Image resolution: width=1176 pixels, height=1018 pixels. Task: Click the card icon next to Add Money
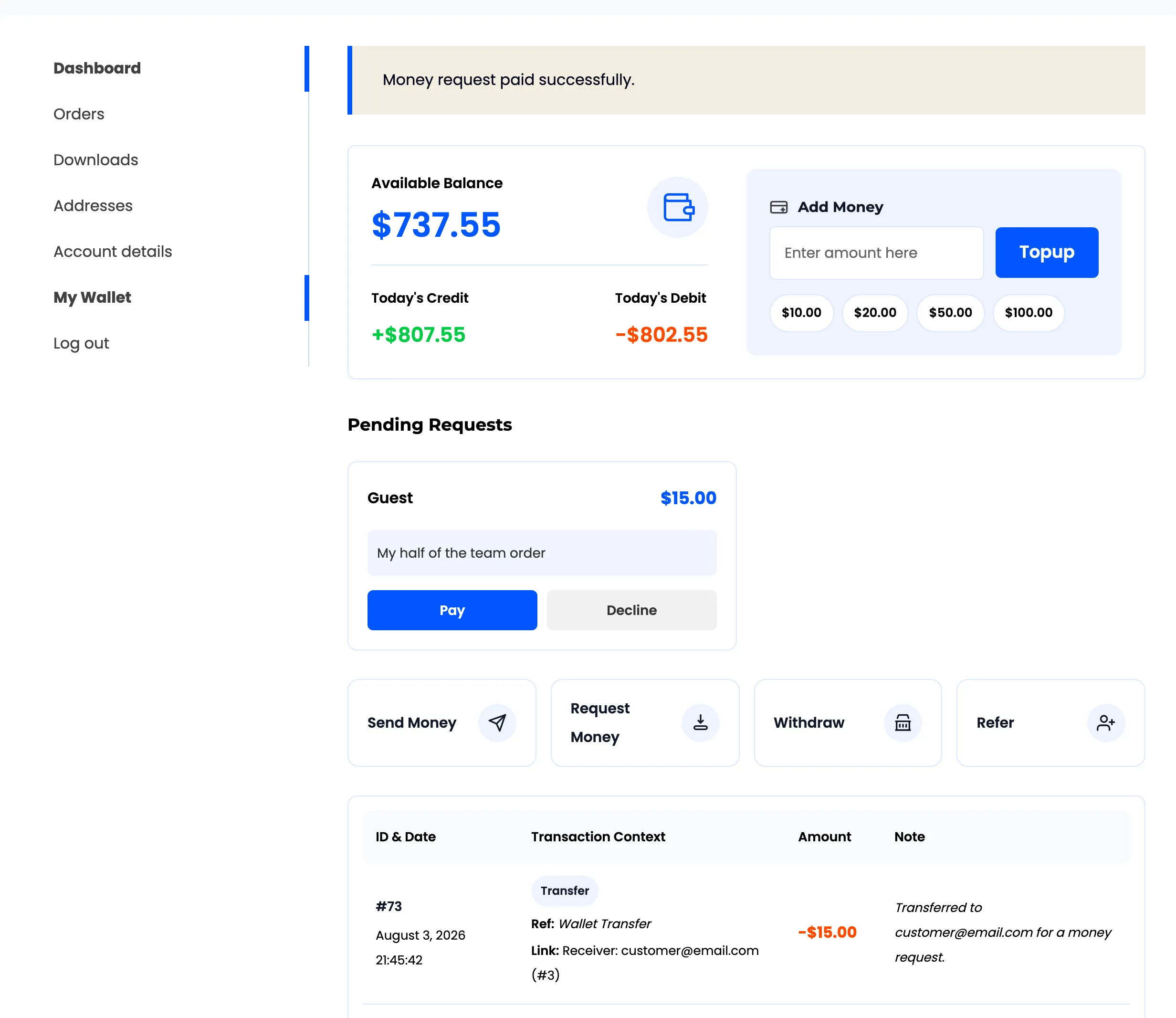pos(778,207)
